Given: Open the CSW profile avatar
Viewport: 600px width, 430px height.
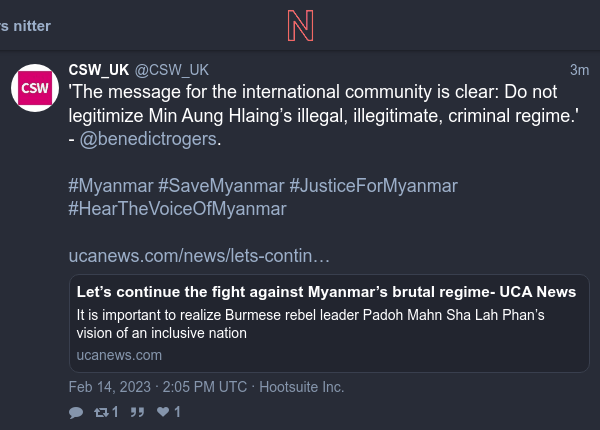Looking at the screenshot, I should click(x=35, y=89).
